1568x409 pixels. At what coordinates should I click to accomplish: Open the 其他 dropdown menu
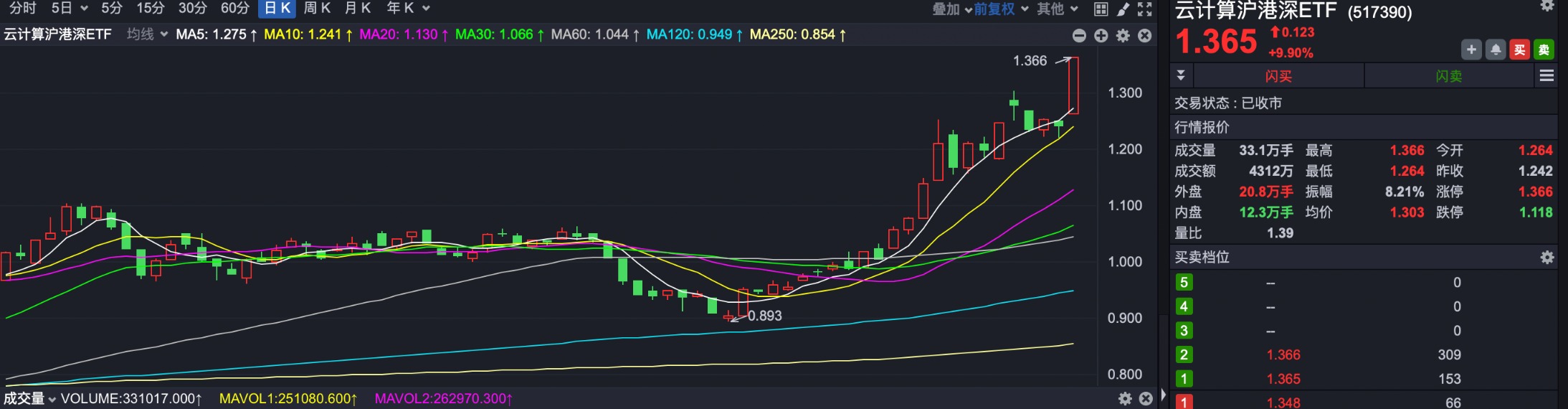pos(1058,9)
